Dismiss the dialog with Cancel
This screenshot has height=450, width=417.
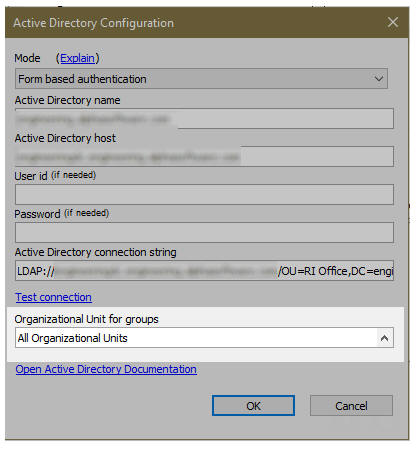[x=351, y=406]
